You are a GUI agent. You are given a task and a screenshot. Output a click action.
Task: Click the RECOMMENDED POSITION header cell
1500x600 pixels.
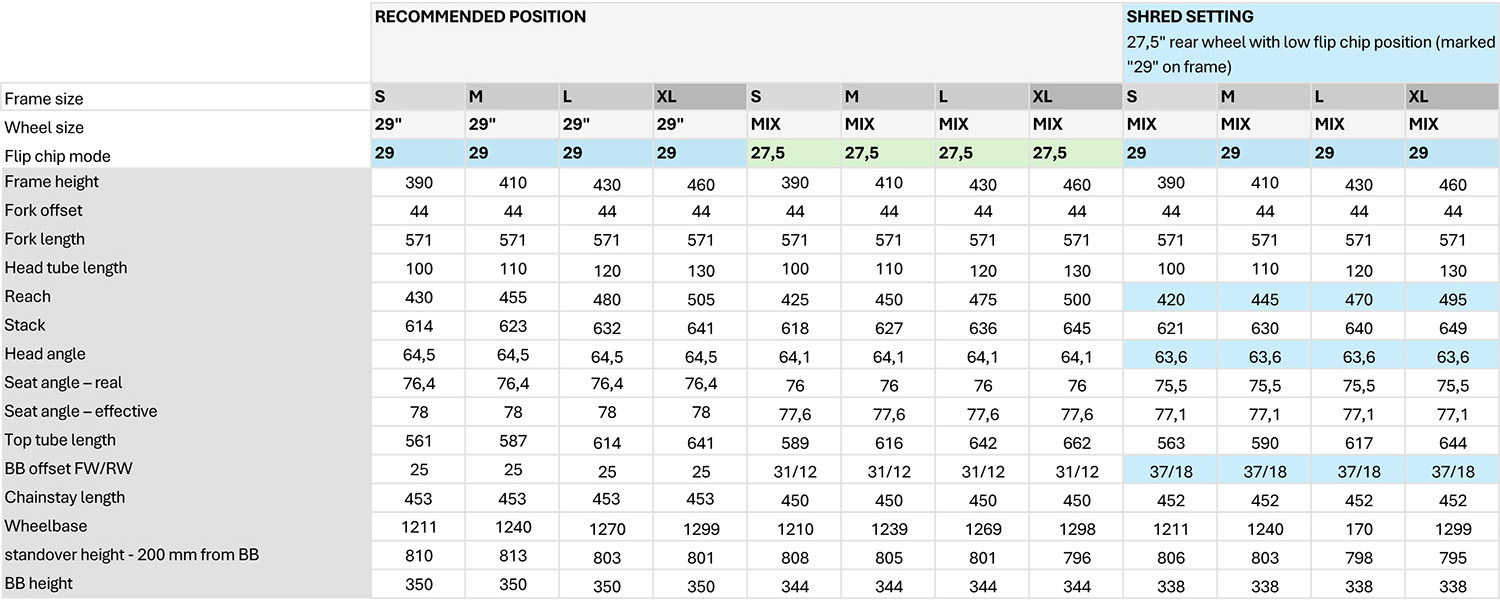746,42
